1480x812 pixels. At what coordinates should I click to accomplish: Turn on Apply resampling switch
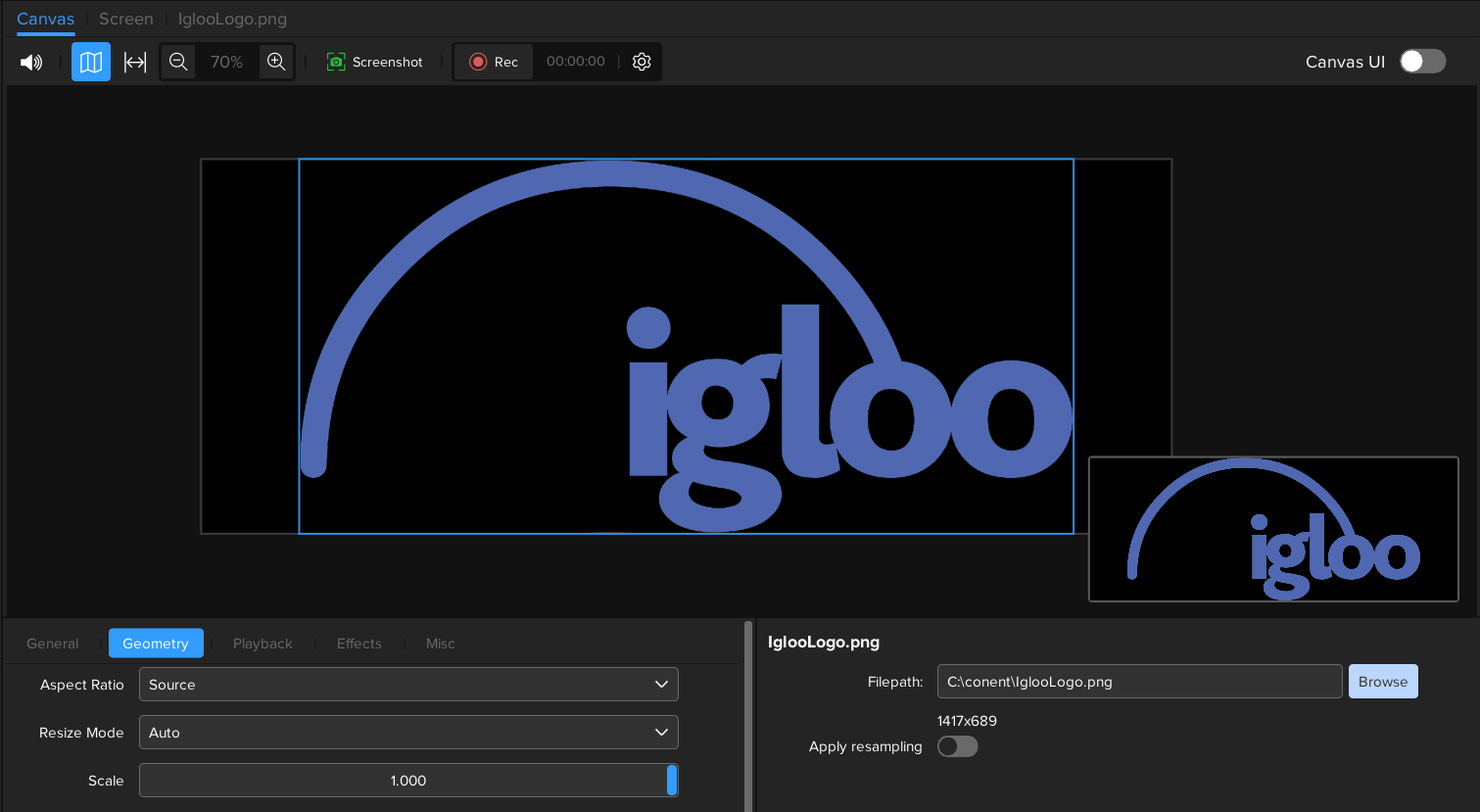[x=957, y=746]
